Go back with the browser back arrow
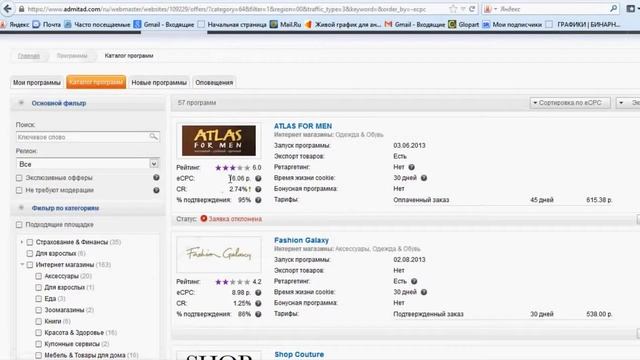640x360 pixels. [8, 9]
